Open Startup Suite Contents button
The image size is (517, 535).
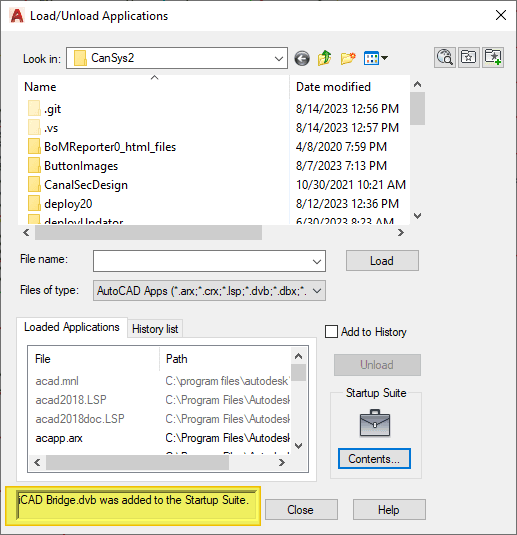[x=374, y=459]
